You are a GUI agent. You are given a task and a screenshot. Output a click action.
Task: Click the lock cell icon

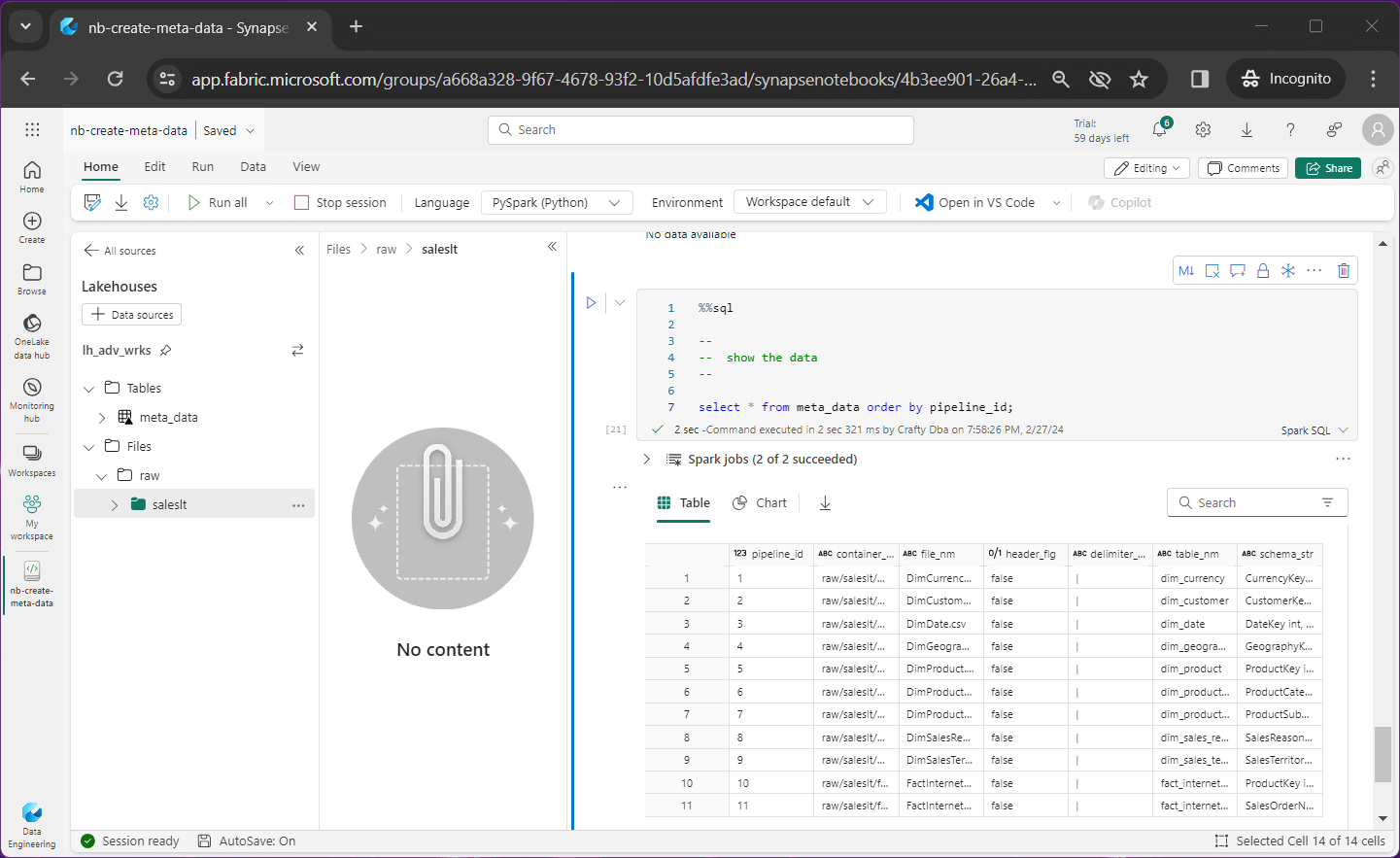pyautogui.click(x=1263, y=271)
